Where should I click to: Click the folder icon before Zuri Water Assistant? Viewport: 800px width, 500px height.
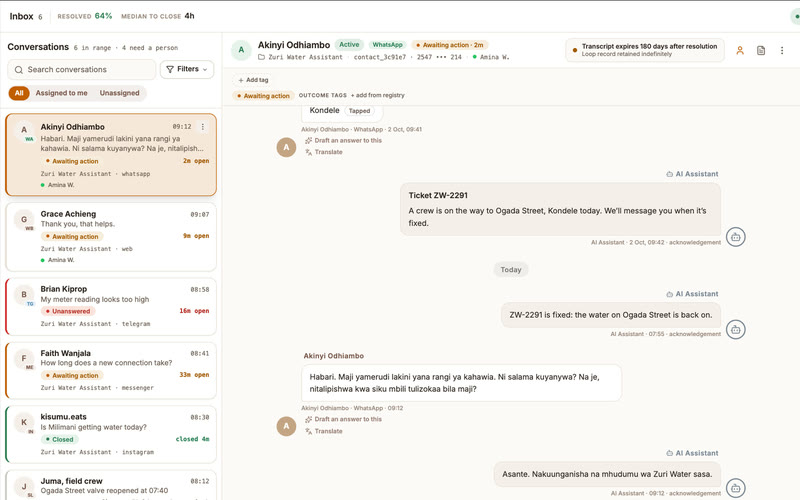pyautogui.click(x=261, y=57)
